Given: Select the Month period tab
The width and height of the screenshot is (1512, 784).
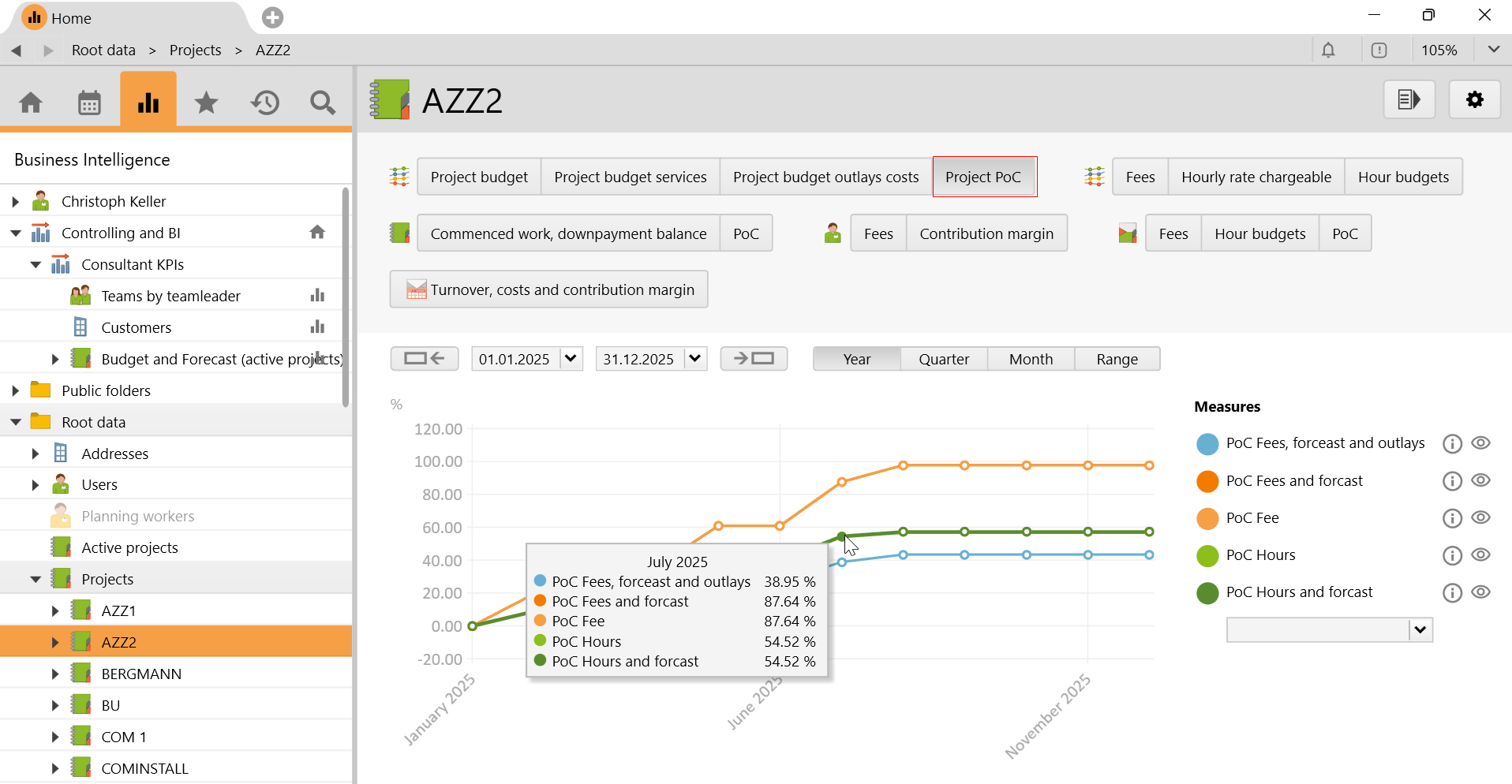Looking at the screenshot, I should (1031, 359).
